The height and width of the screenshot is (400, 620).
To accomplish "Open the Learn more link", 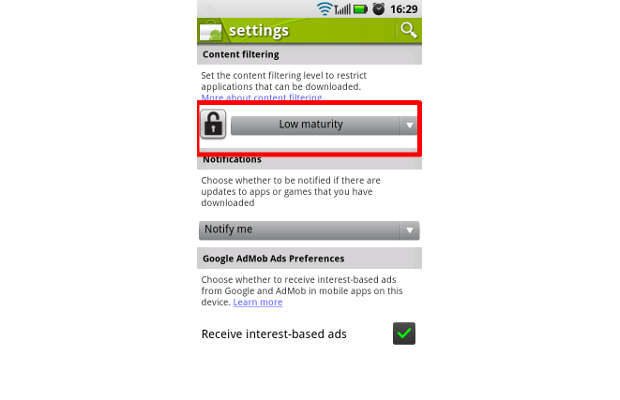I will (x=258, y=302).
